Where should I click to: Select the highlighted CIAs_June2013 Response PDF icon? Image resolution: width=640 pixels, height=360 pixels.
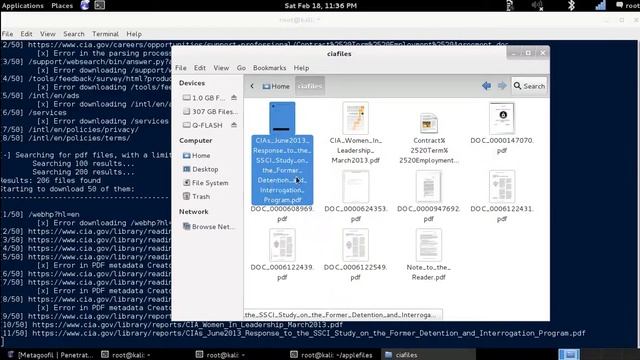pyautogui.click(x=282, y=118)
